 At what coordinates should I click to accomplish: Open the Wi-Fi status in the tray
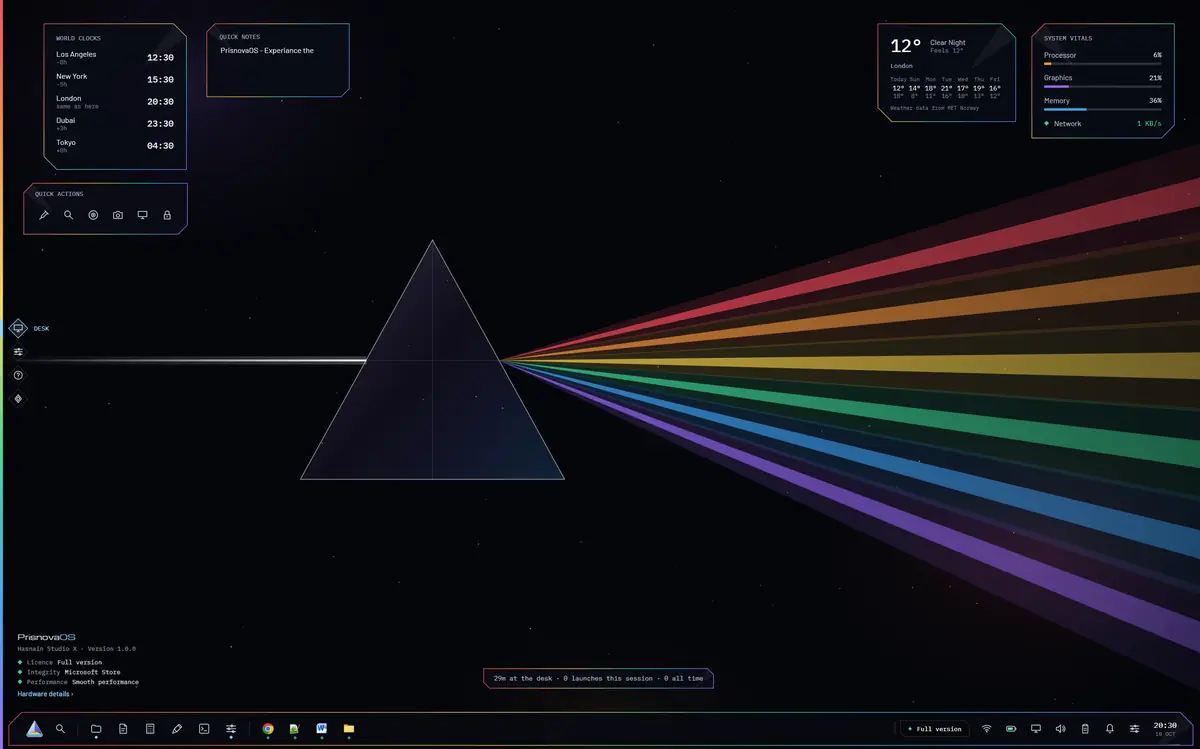987,729
